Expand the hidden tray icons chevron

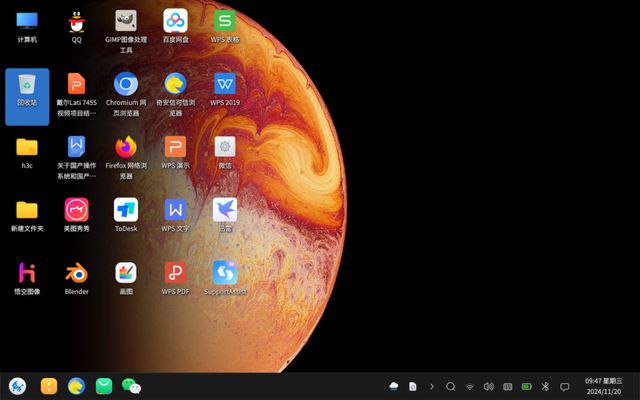click(x=432, y=386)
